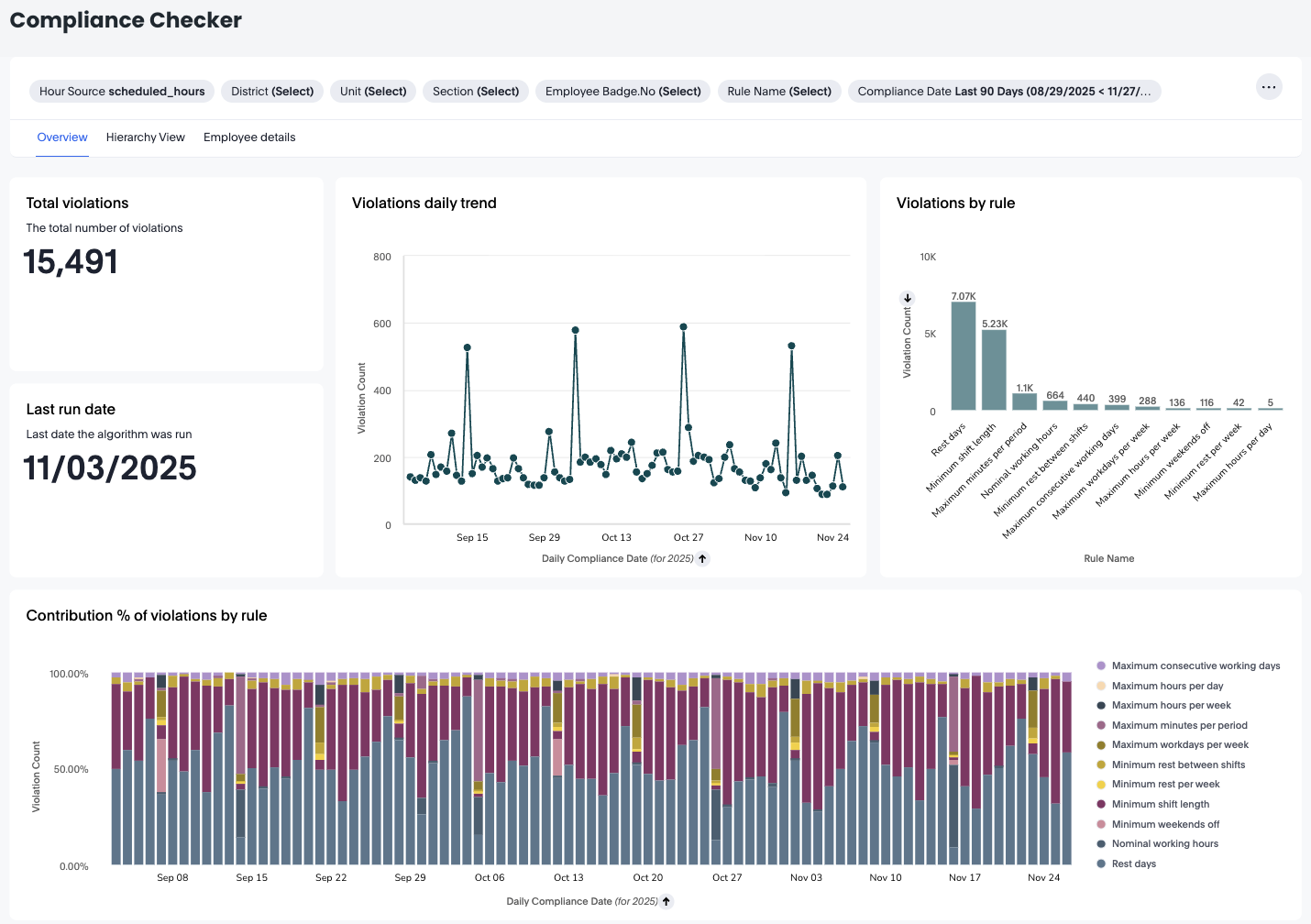Click the Sep 15 label on daily trend axis
The height and width of the screenshot is (924, 1311).
[472, 537]
